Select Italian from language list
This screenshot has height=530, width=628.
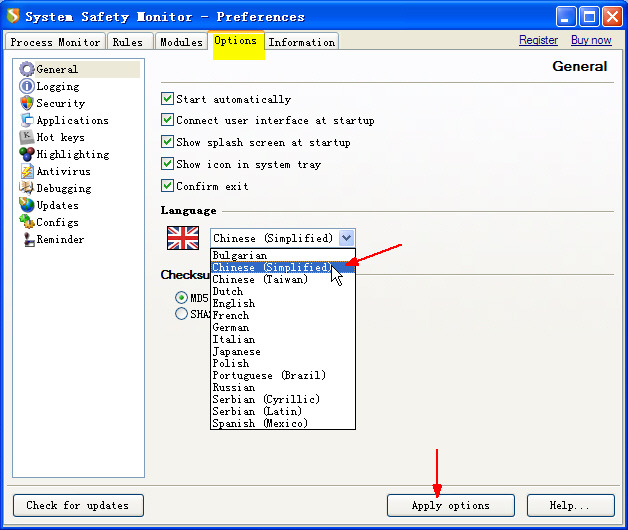pyautogui.click(x=283, y=339)
